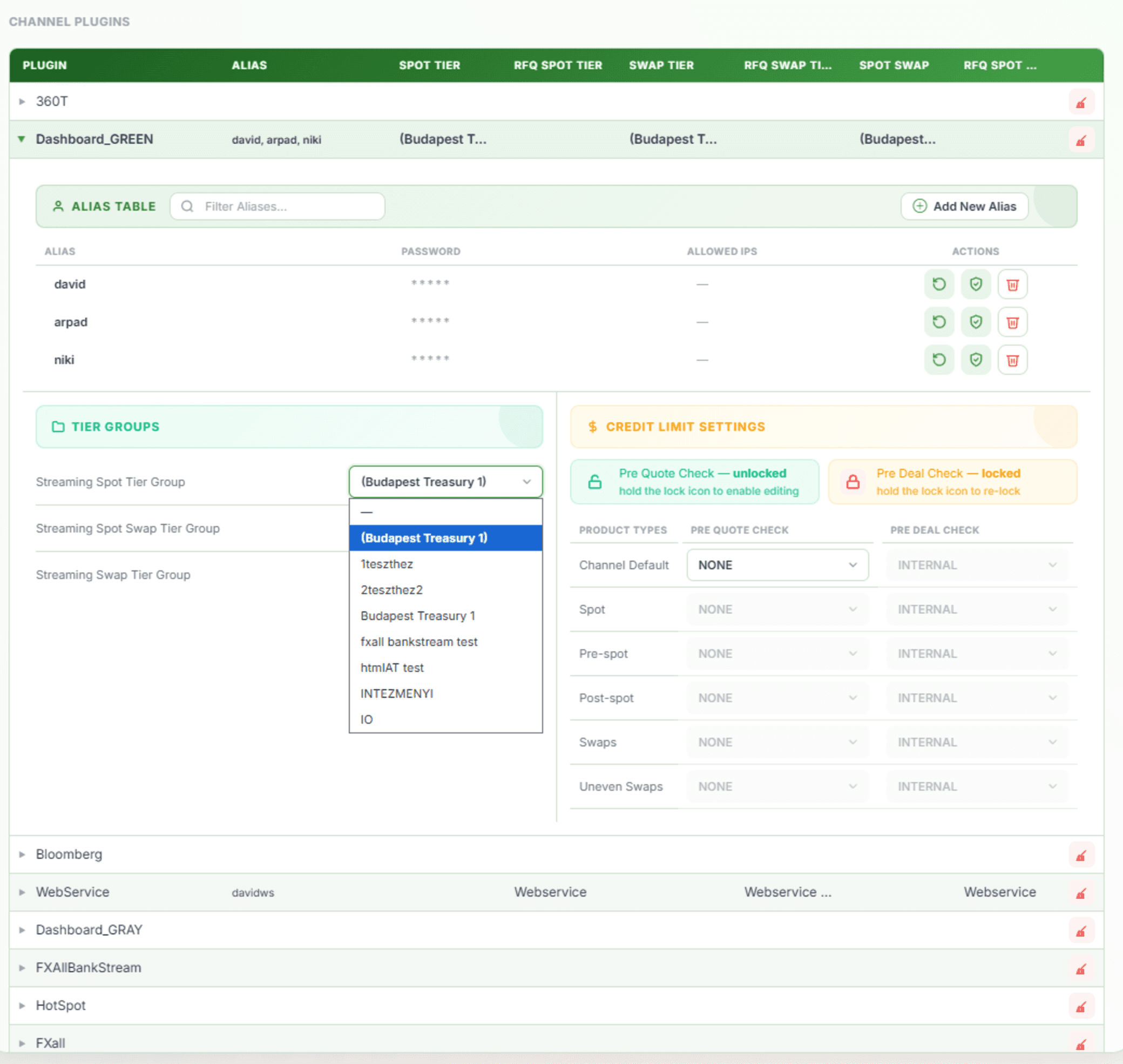This screenshot has height=1064, width=1123.
Task: Choose fxall bankstream test option
Action: [x=445, y=642]
